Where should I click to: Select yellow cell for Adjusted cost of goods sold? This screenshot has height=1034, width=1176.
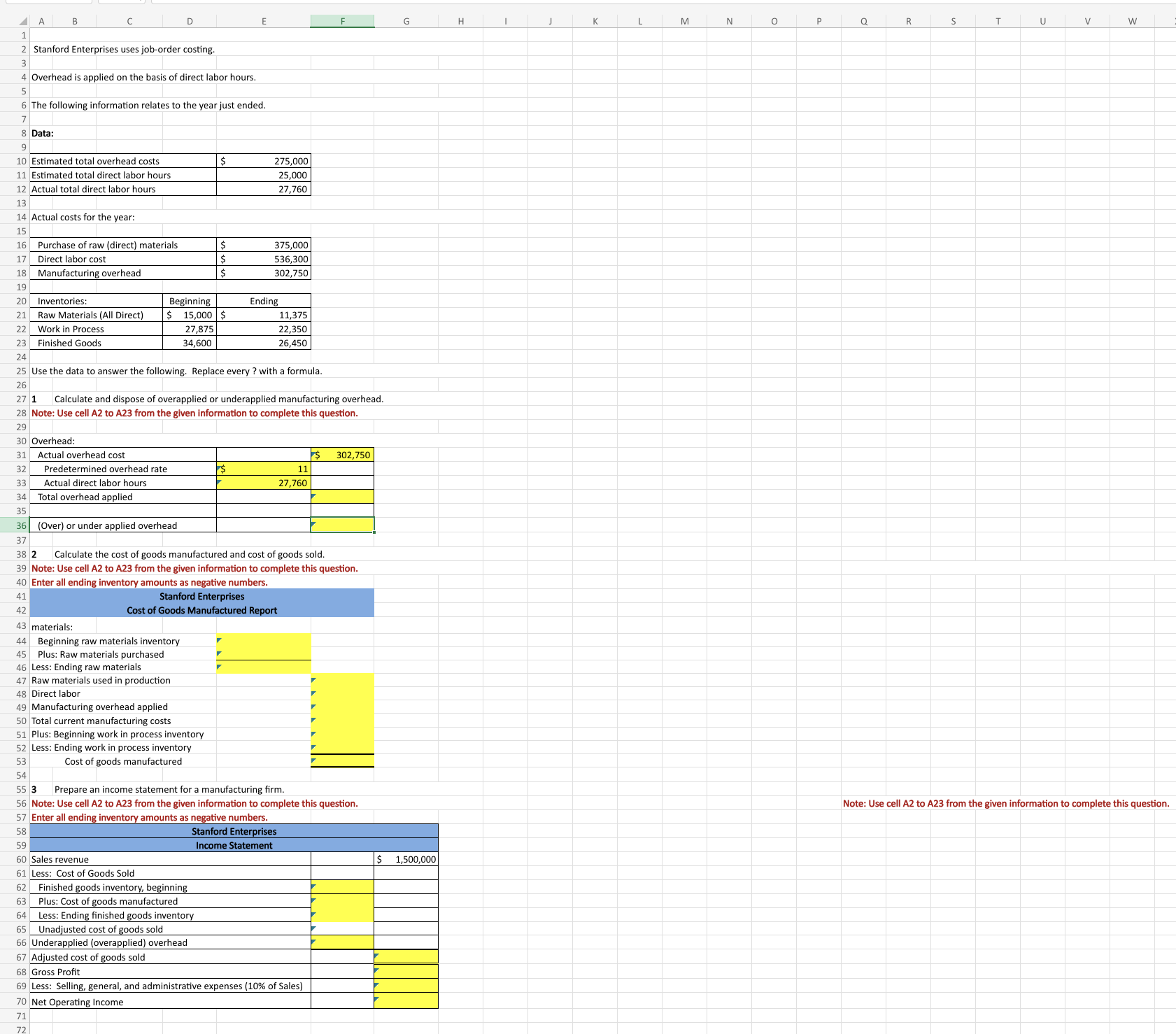406,957
